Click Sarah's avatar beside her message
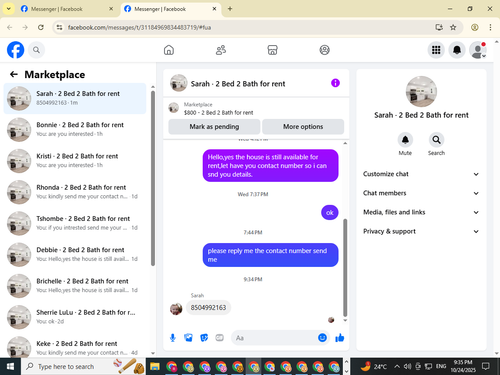Image resolution: width=500 pixels, height=375 pixels. coord(176,309)
